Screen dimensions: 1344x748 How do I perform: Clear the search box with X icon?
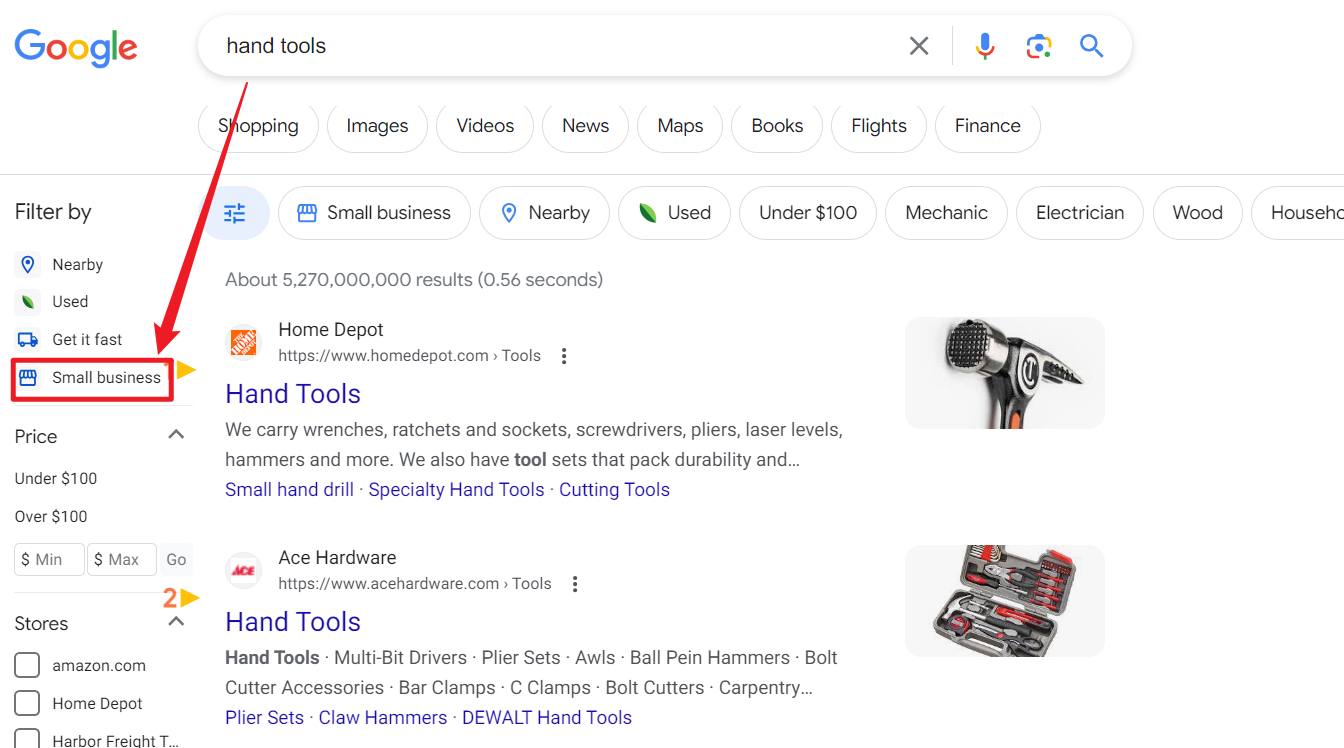coord(918,46)
